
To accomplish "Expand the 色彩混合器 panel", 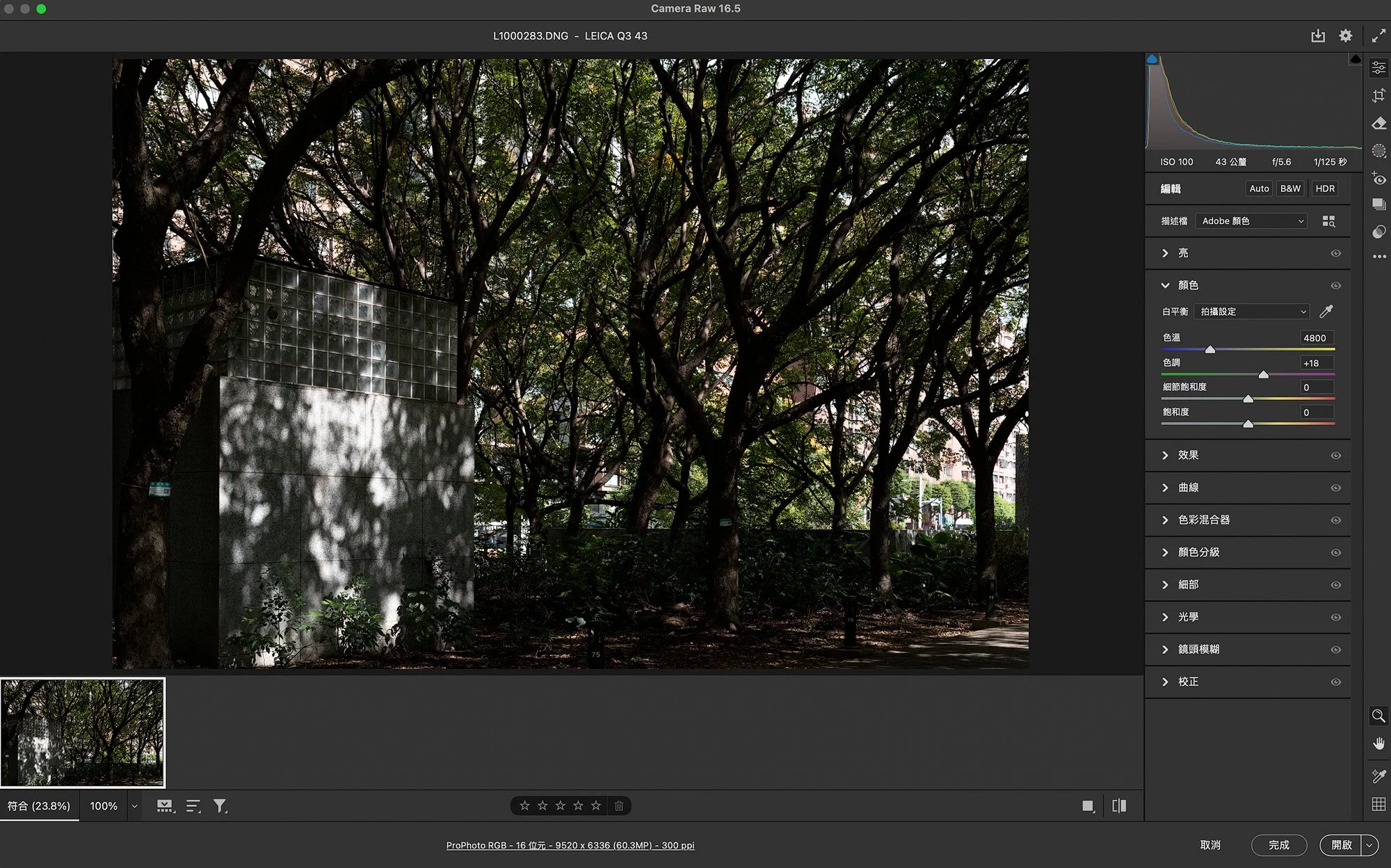I will pyautogui.click(x=1203, y=520).
